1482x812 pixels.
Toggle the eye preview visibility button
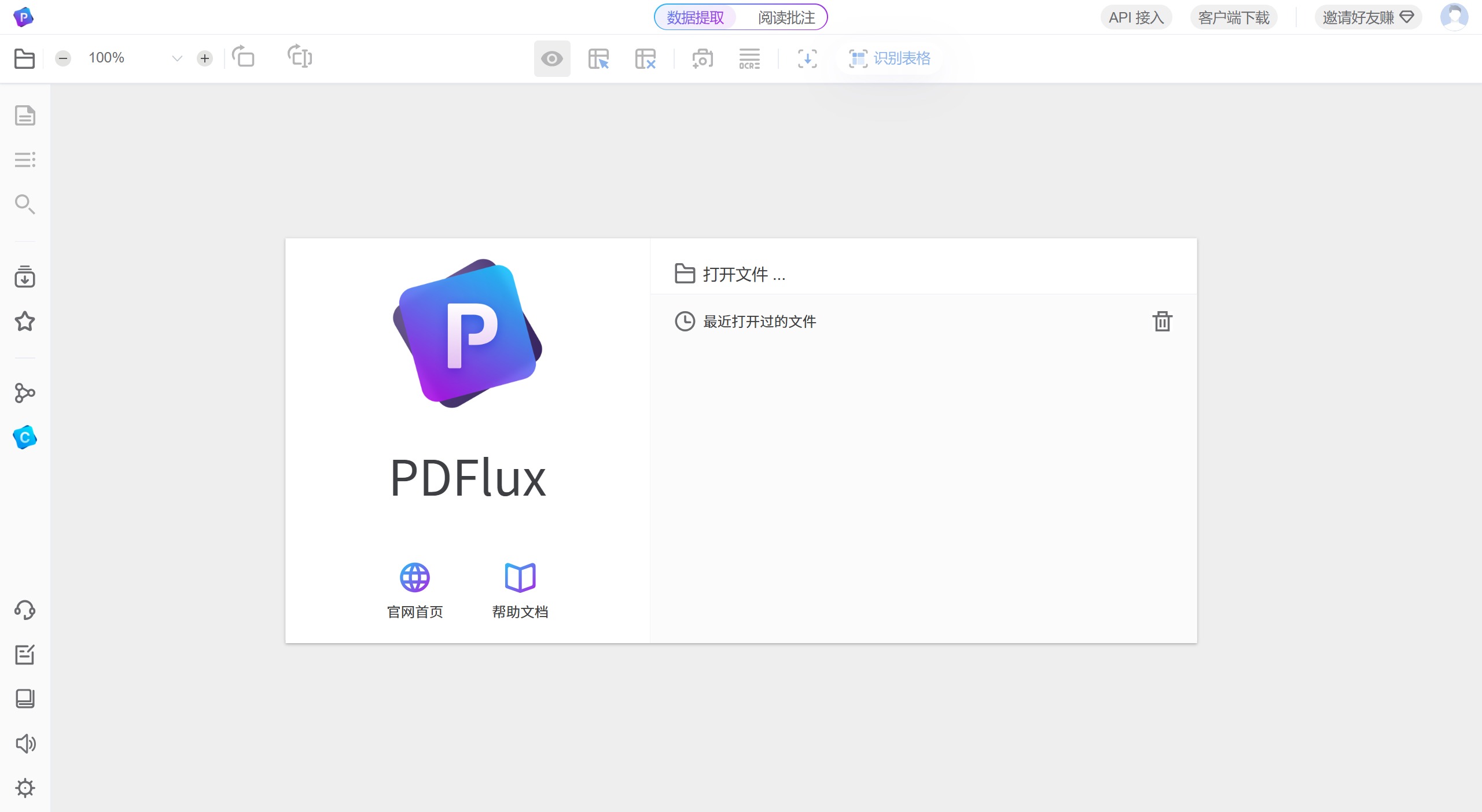[x=552, y=58]
